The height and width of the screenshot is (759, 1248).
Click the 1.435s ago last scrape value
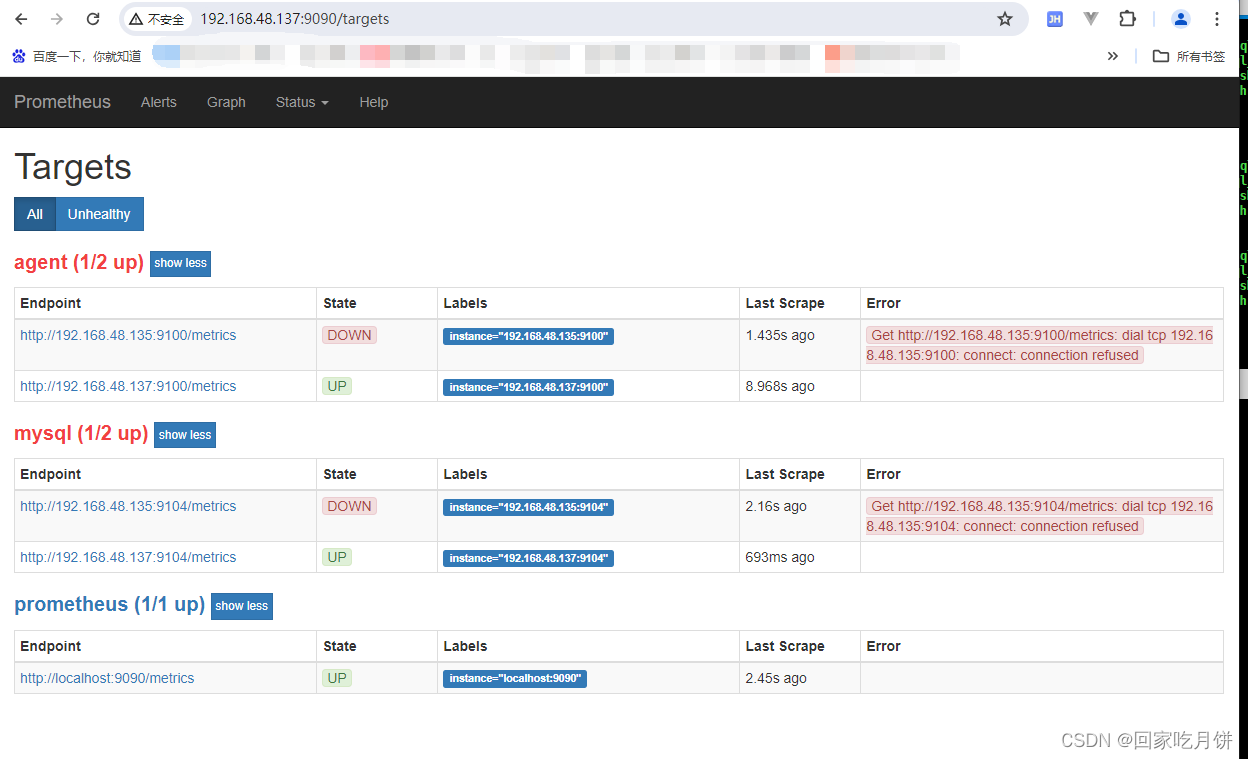[780, 335]
